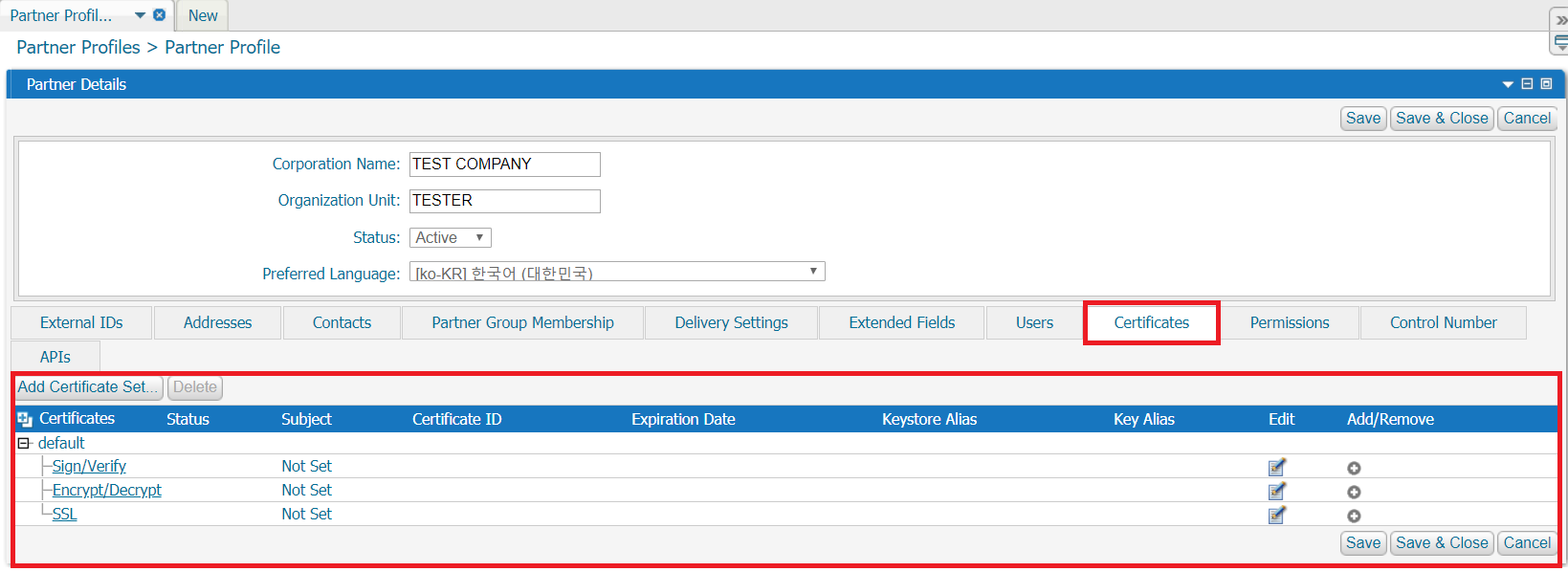The image size is (1568, 572).
Task: Click the Delete button
Action: [195, 387]
